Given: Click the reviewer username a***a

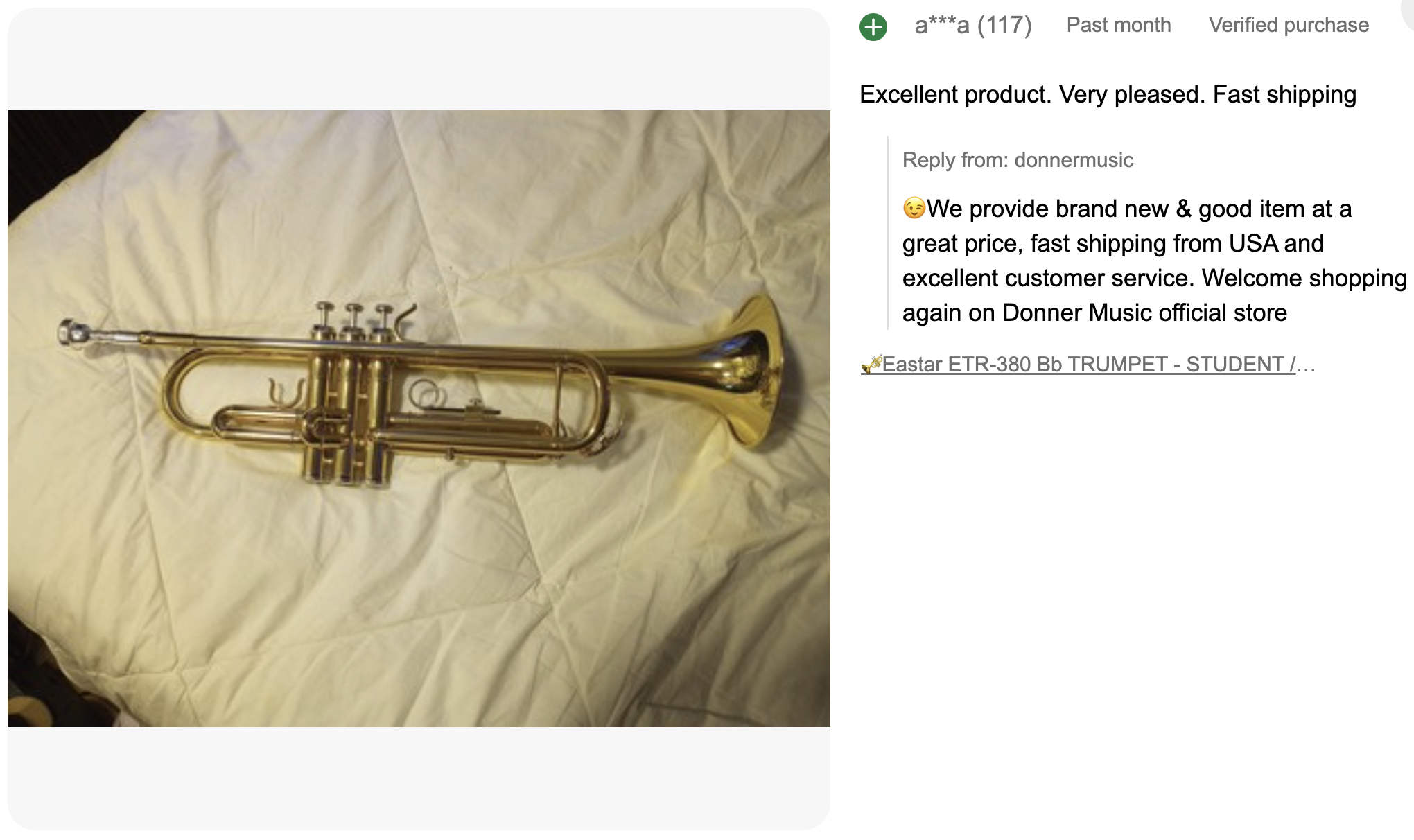Looking at the screenshot, I should point(942,26).
